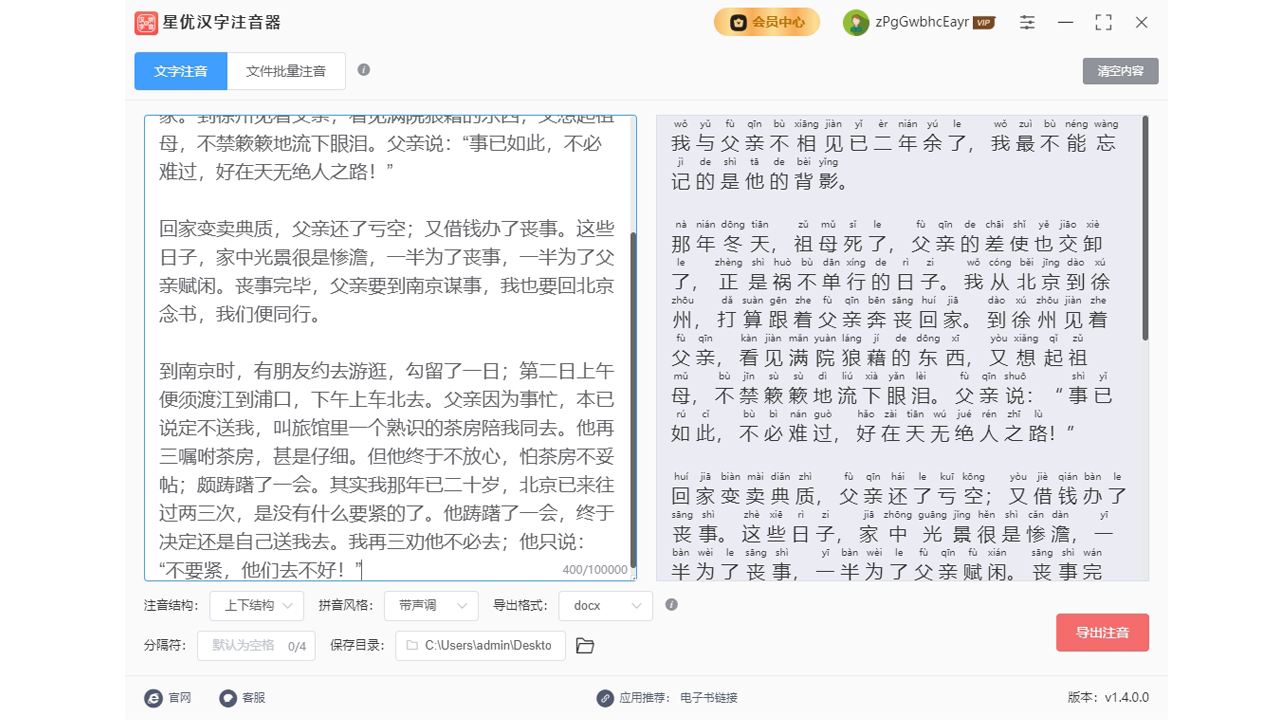The height and width of the screenshot is (720, 1280).
Task: Select the 文字注音 tab
Action: point(180,71)
